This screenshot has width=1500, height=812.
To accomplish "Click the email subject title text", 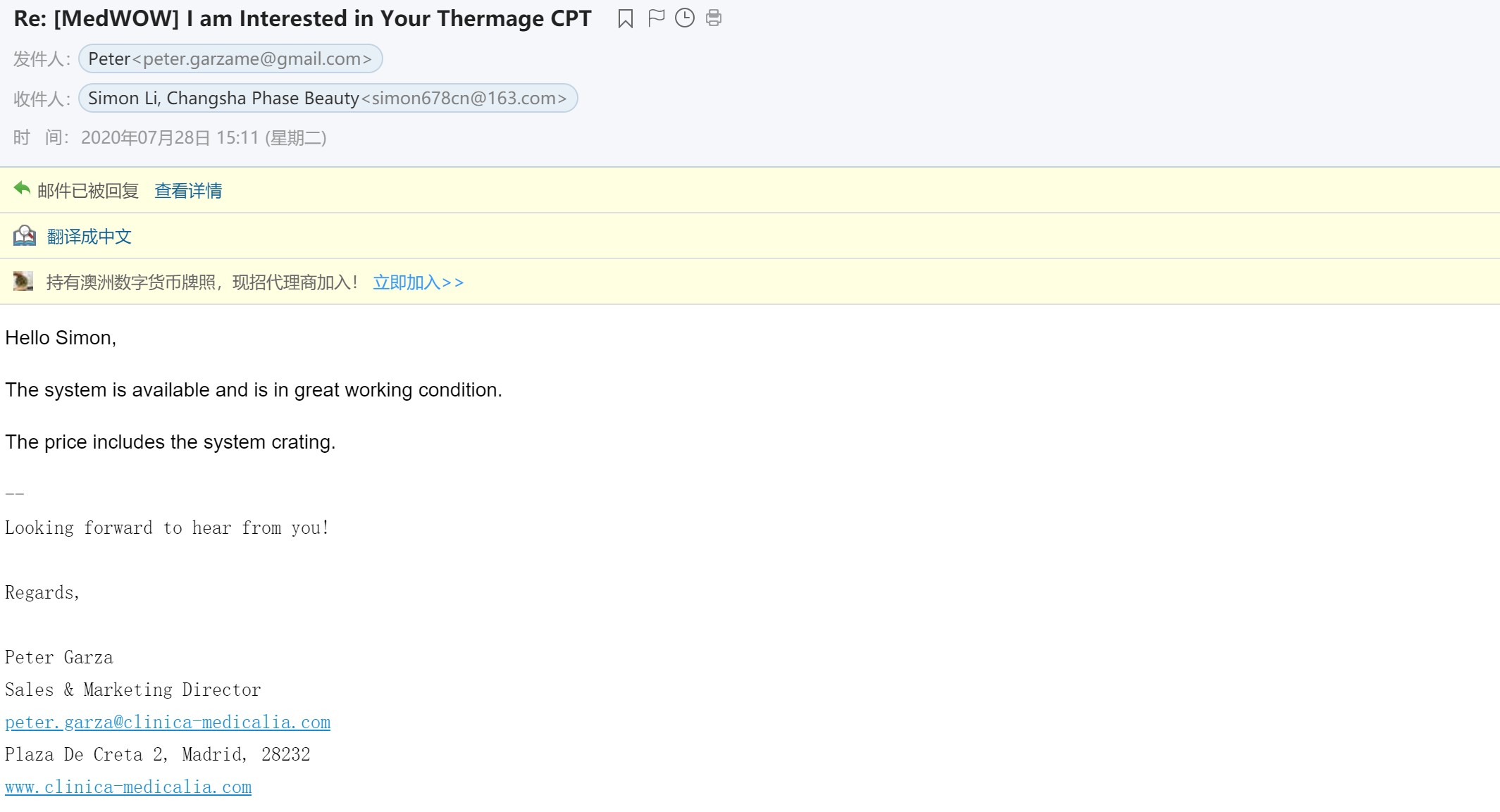I will coord(302,18).
